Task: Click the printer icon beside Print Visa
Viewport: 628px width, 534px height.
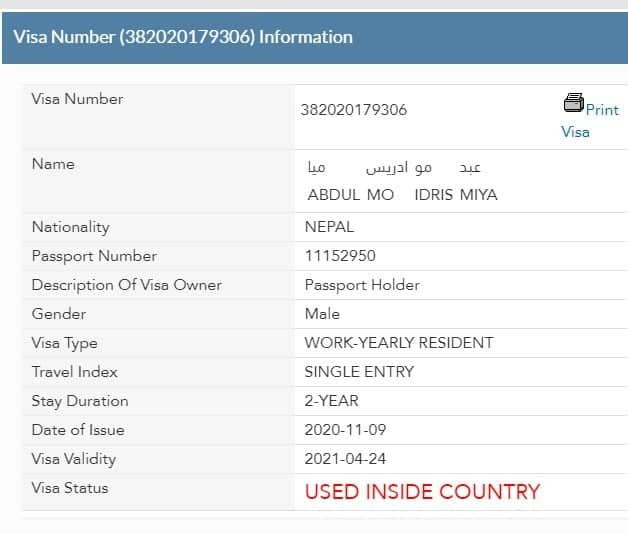Action: tap(574, 103)
